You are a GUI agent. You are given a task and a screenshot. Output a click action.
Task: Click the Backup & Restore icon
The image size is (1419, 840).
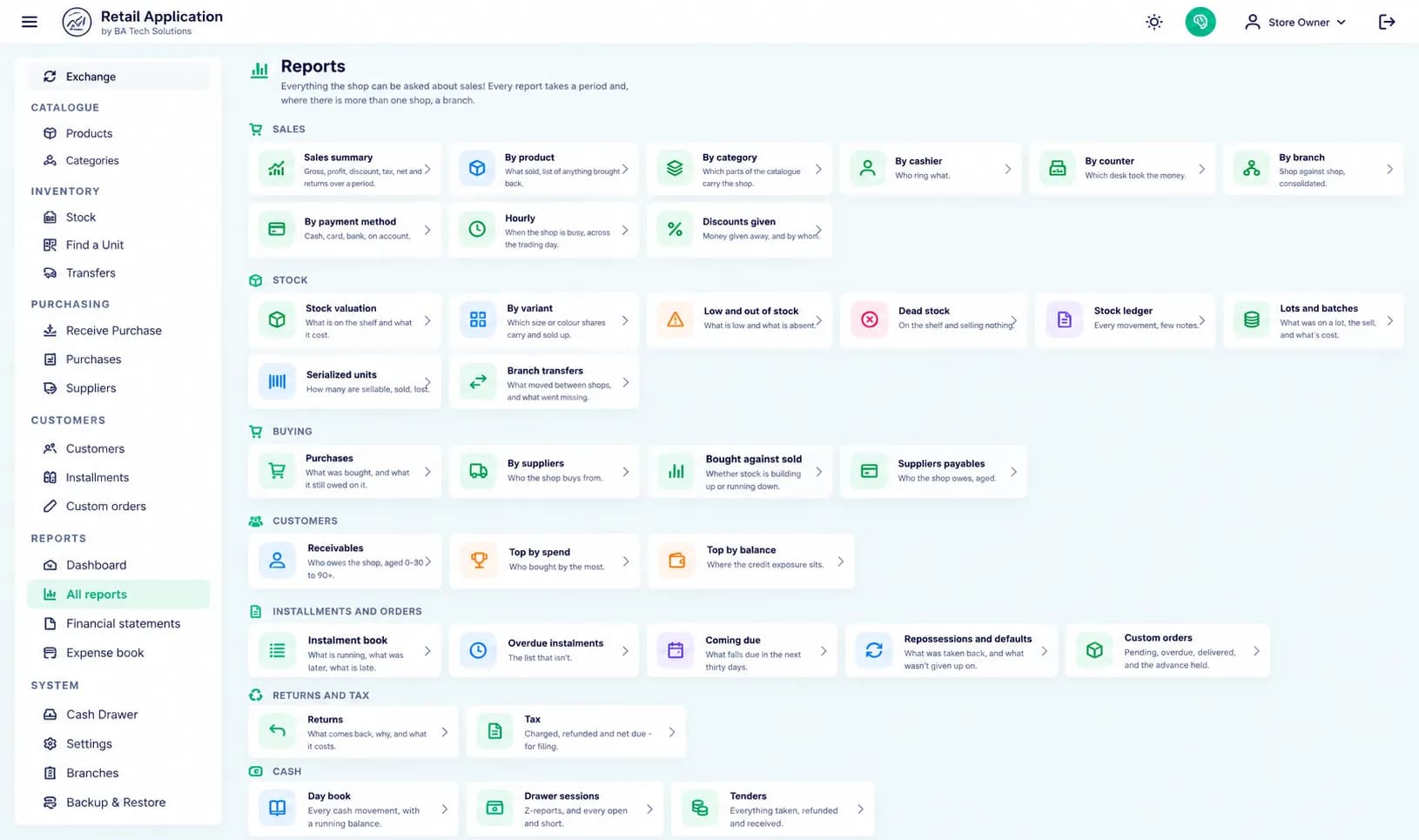tap(50, 803)
